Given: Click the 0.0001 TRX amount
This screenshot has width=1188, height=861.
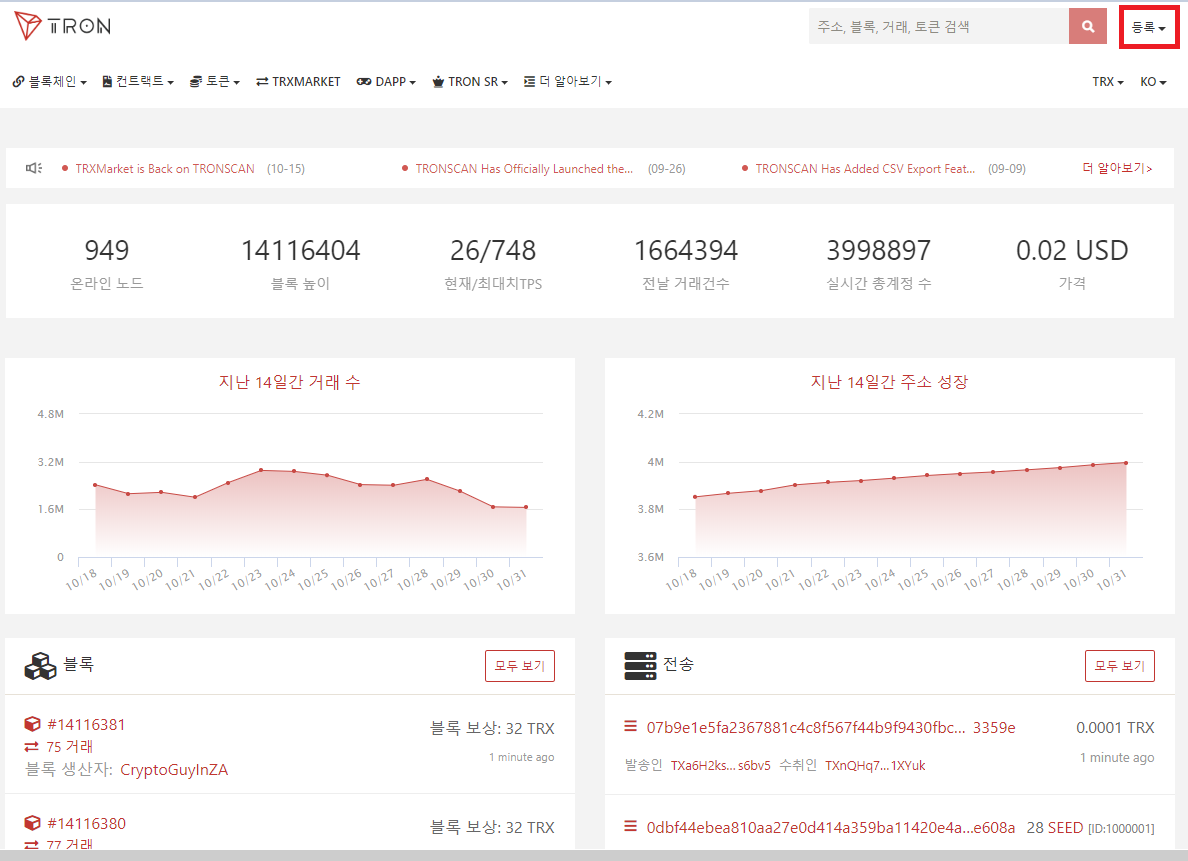Looking at the screenshot, I should point(1115,728).
